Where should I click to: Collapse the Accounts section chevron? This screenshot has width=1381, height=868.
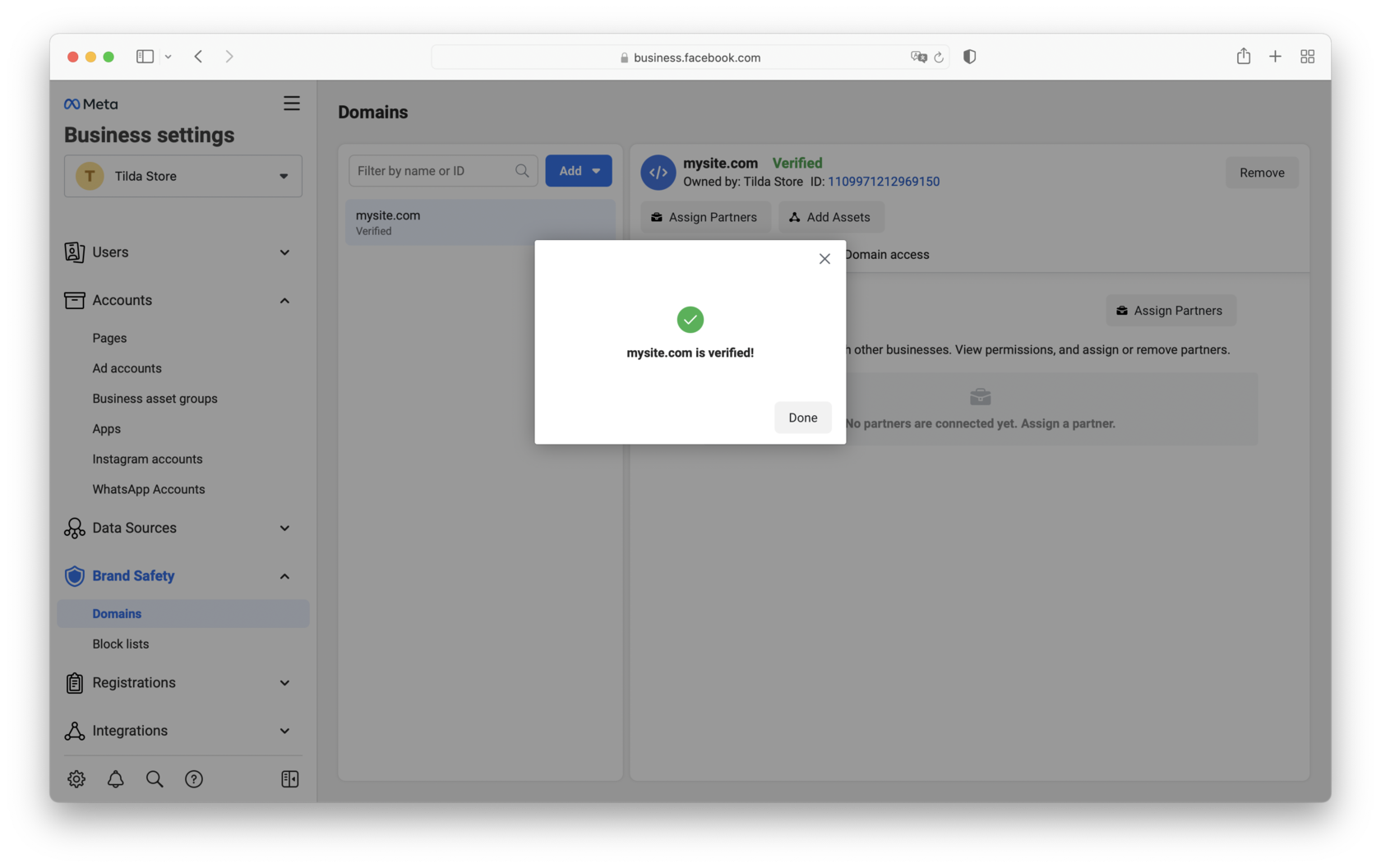[284, 301]
